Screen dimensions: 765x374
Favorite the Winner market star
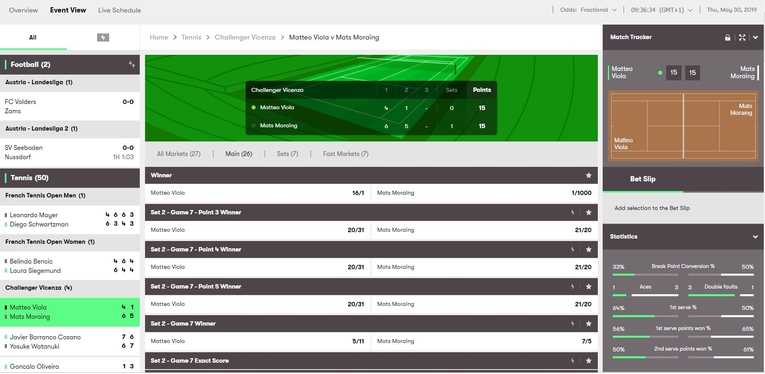point(588,176)
